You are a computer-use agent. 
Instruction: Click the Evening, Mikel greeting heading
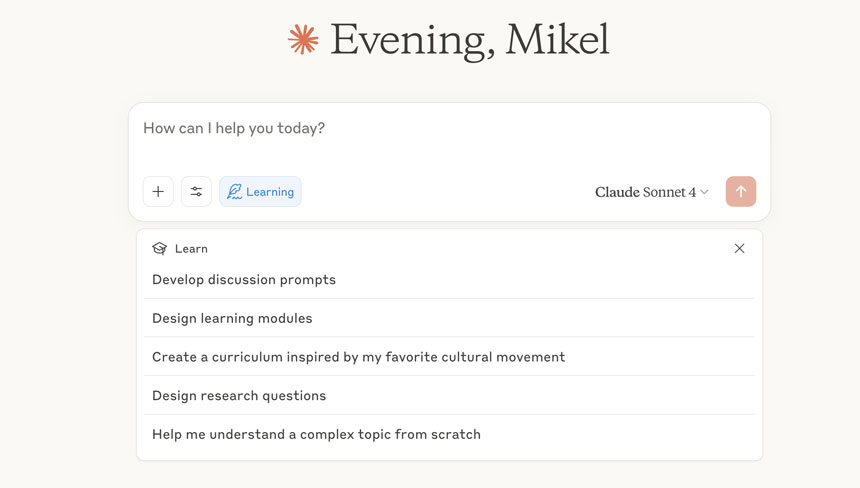click(470, 40)
